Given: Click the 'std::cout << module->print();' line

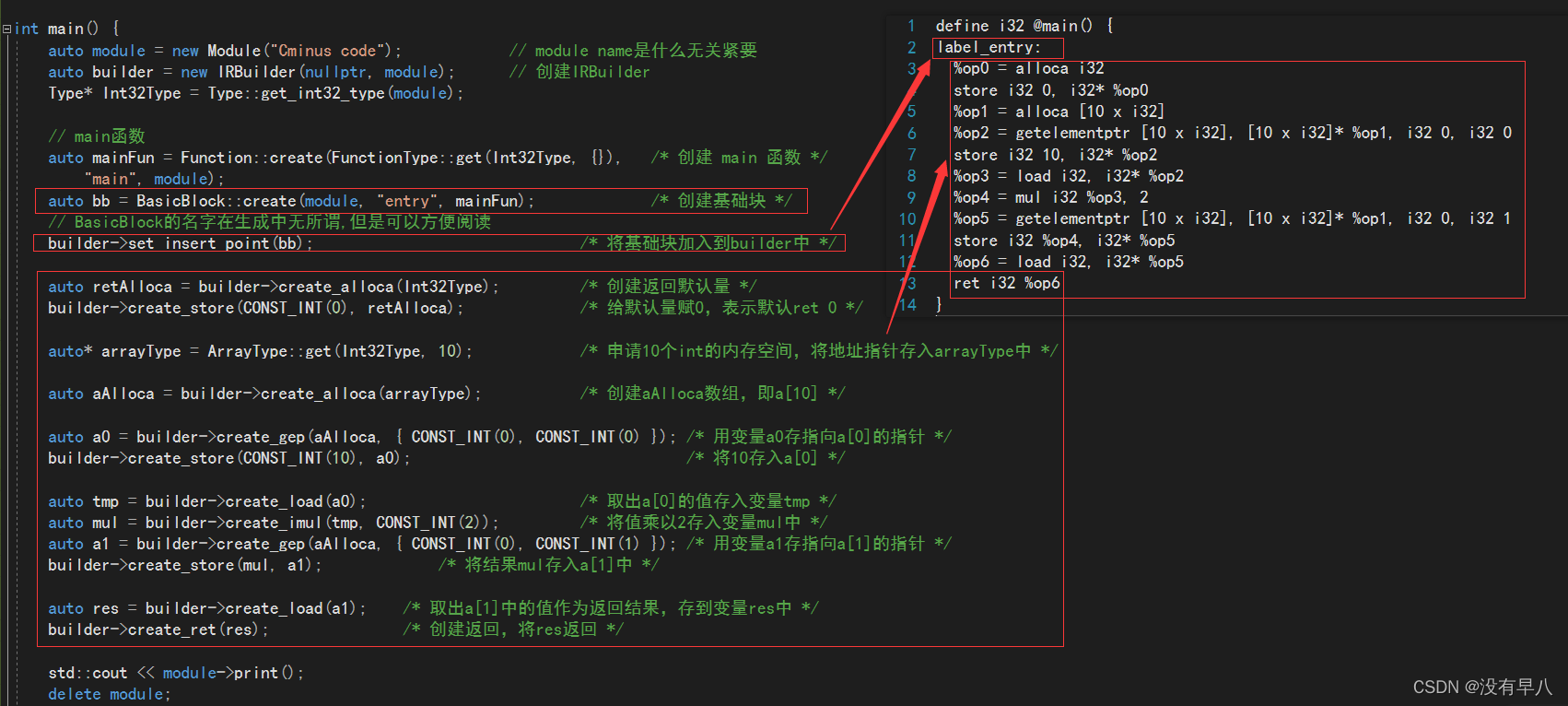Looking at the screenshot, I should tap(176, 673).
